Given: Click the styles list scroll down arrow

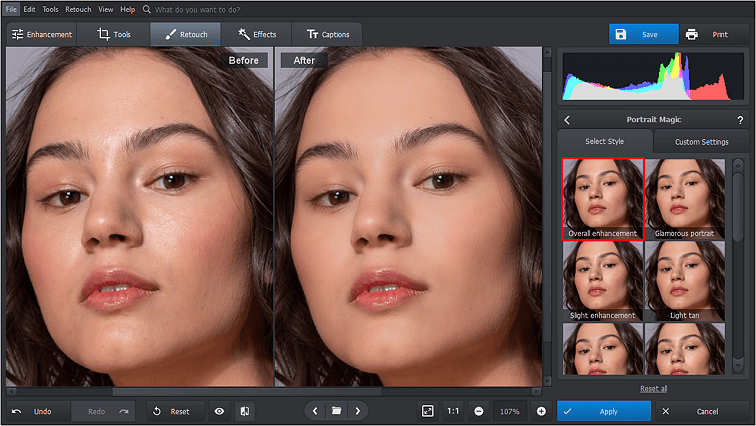Looking at the screenshot, I should coord(738,366).
